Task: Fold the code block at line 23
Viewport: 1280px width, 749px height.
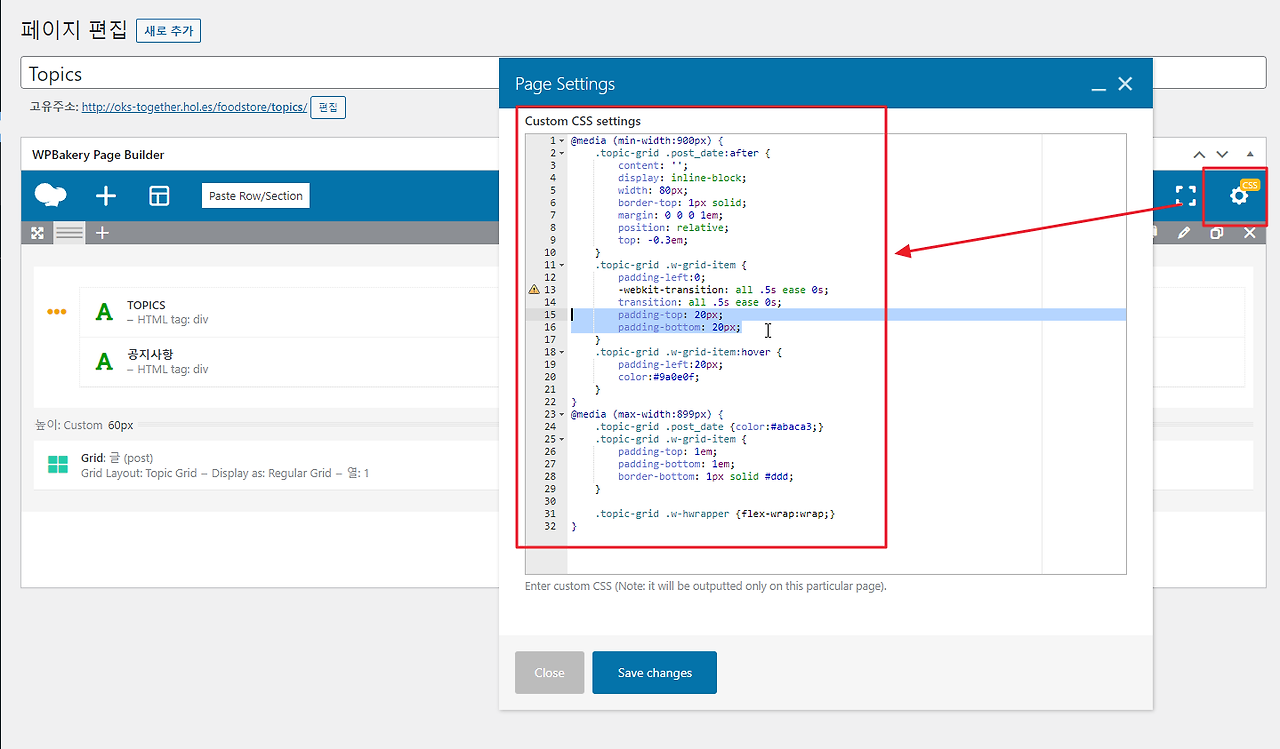Action: point(561,414)
